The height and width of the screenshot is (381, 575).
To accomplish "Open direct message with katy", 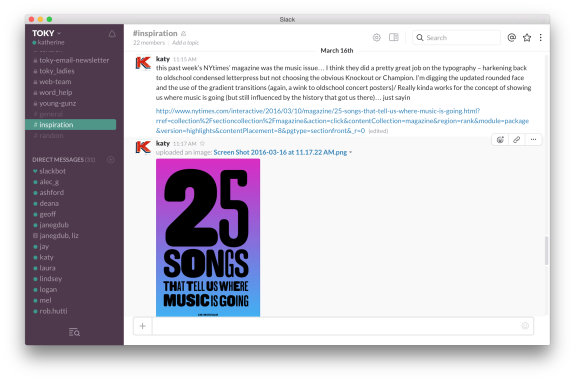I will click(x=47, y=257).
